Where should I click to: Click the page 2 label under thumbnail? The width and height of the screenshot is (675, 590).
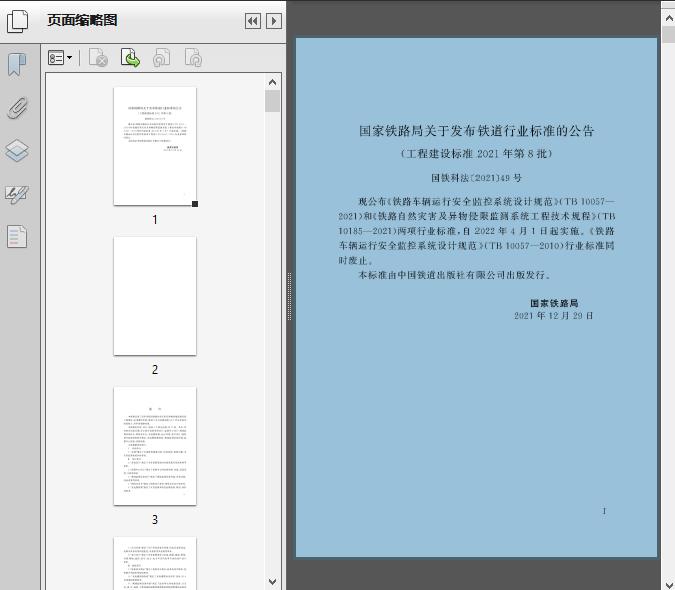pyautogui.click(x=155, y=370)
